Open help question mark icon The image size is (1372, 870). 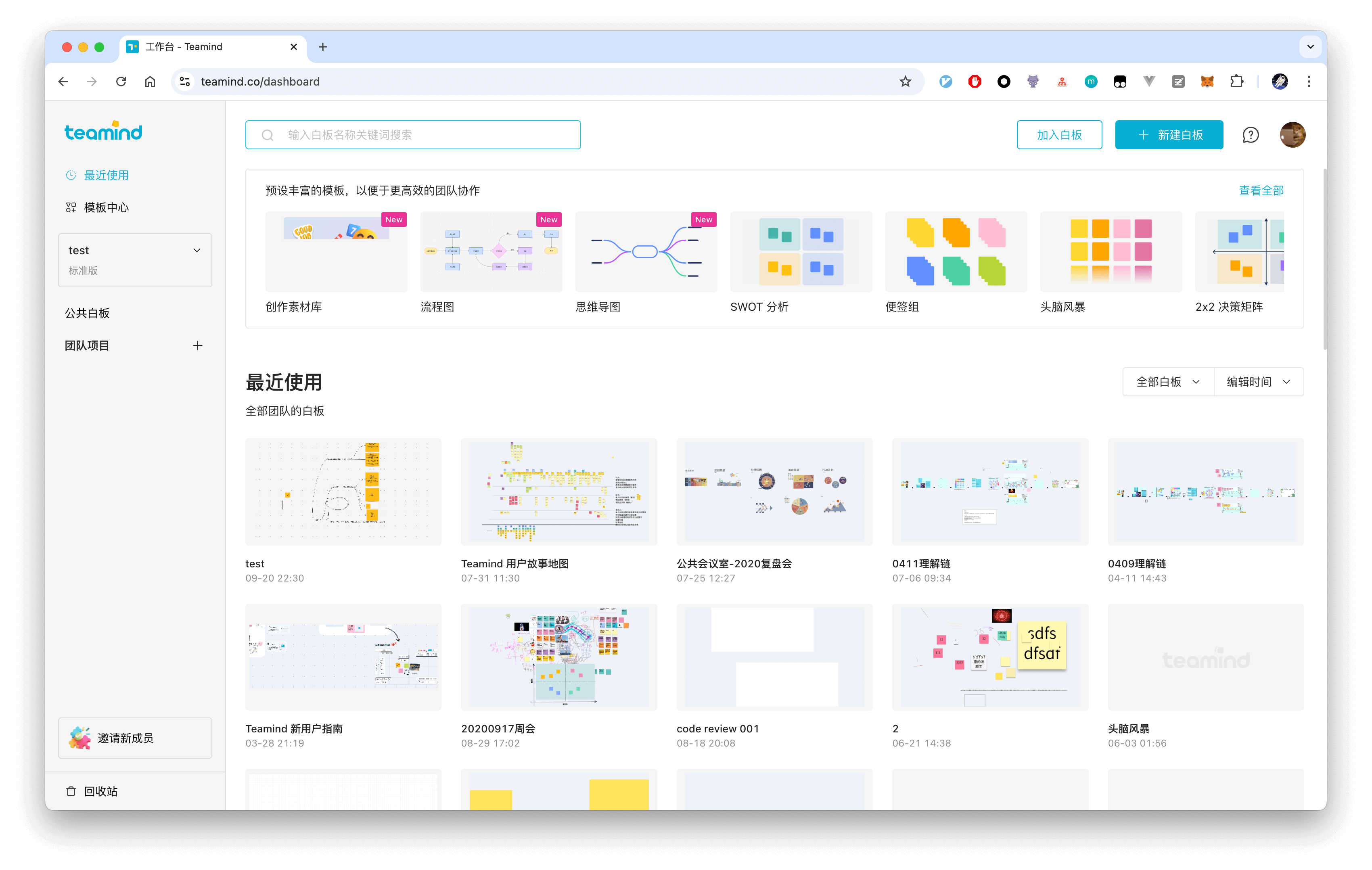tap(1250, 135)
